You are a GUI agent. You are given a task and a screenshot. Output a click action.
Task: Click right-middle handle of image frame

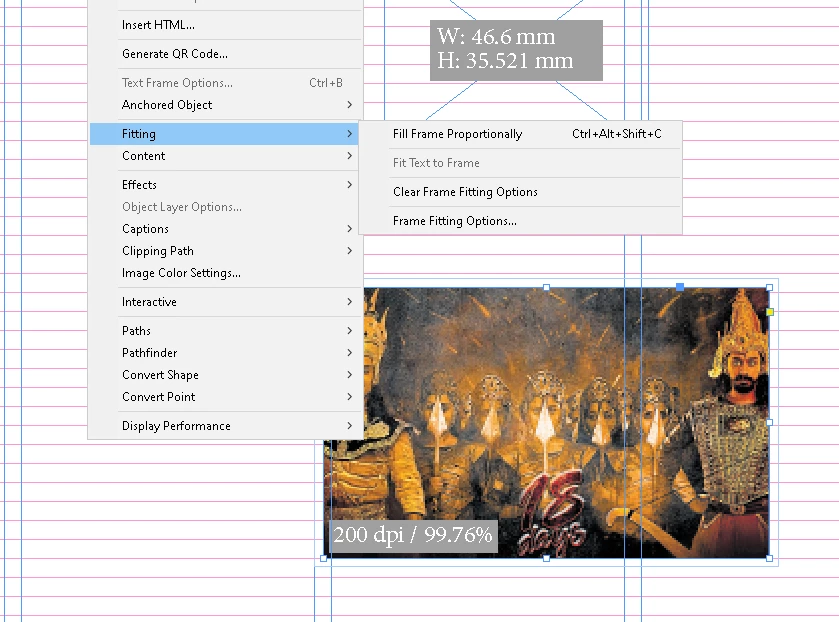click(x=769, y=422)
